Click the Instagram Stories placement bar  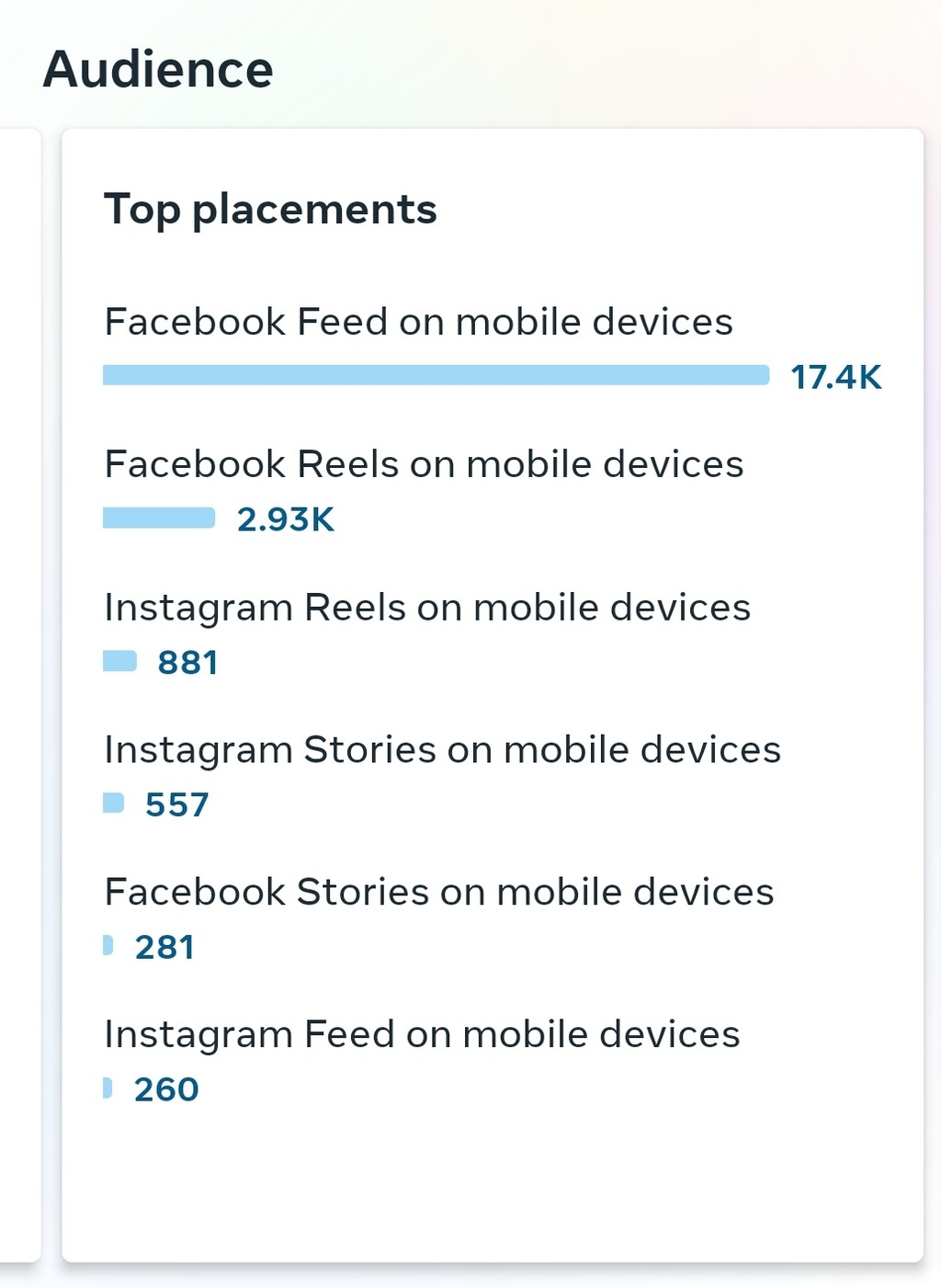click(x=113, y=804)
